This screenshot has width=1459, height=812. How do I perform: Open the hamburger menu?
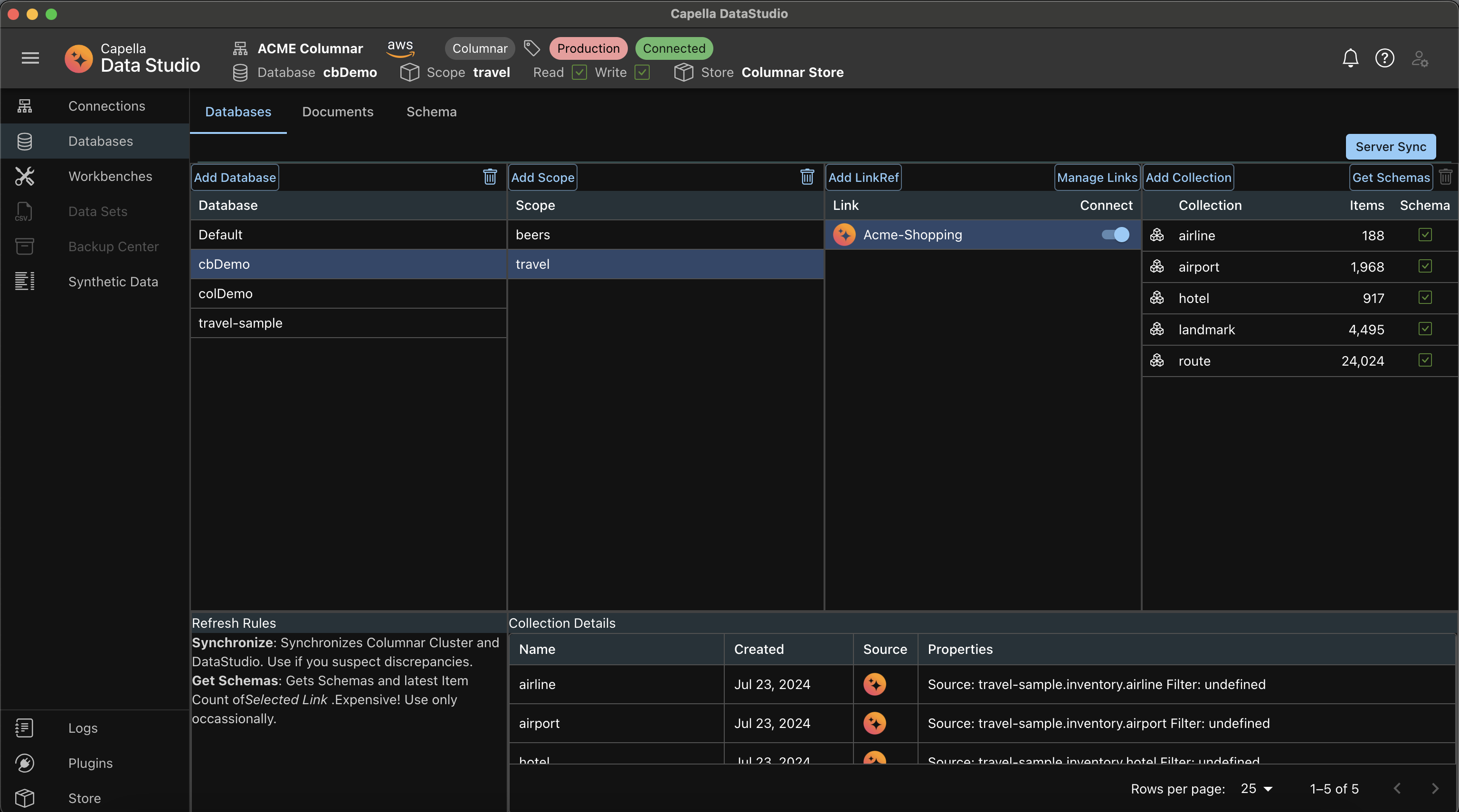(x=30, y=58)
